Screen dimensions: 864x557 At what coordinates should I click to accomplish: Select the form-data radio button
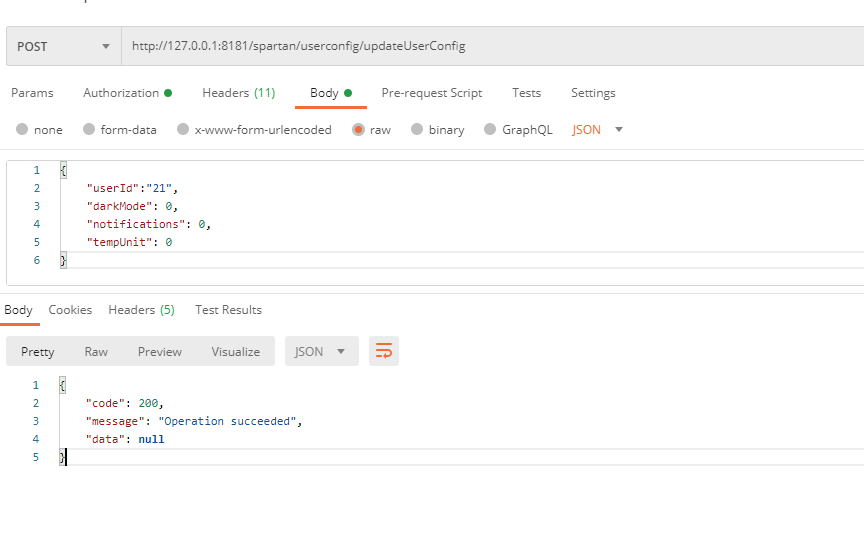[89, 130]
